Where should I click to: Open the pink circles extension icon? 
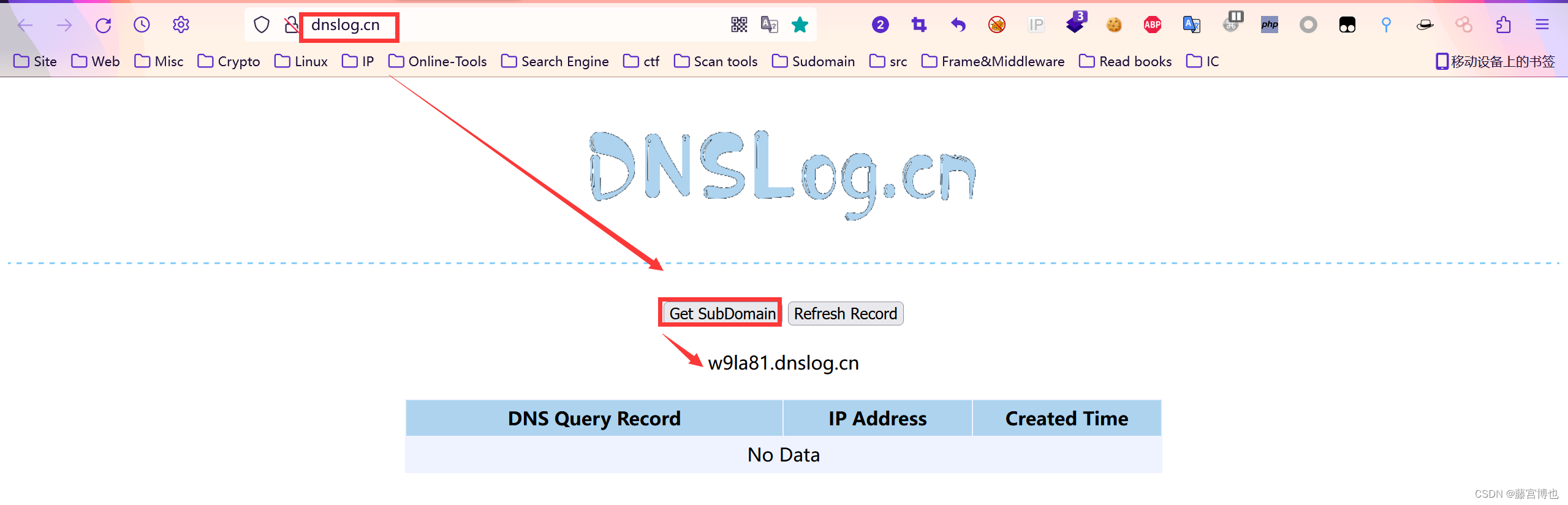1464,25
